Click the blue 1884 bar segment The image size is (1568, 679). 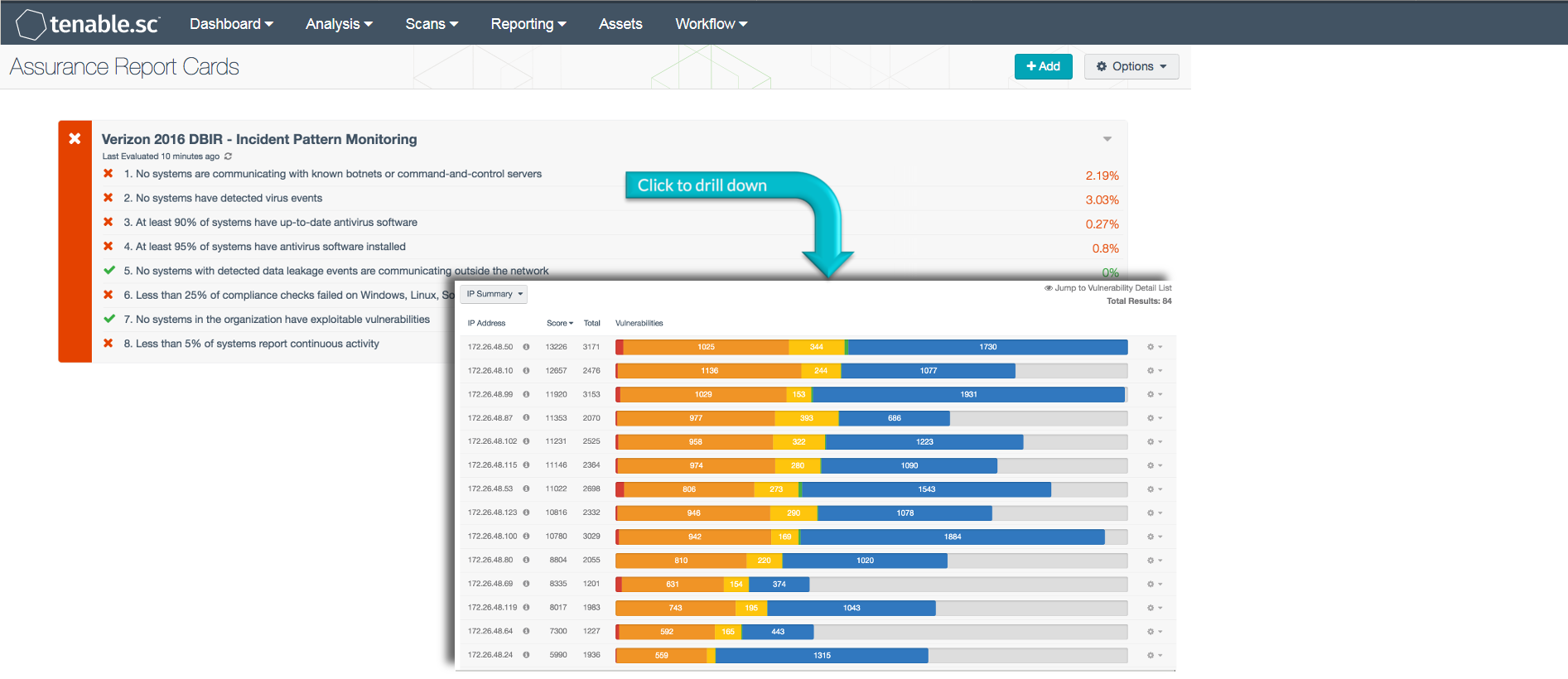click(953, 537)
